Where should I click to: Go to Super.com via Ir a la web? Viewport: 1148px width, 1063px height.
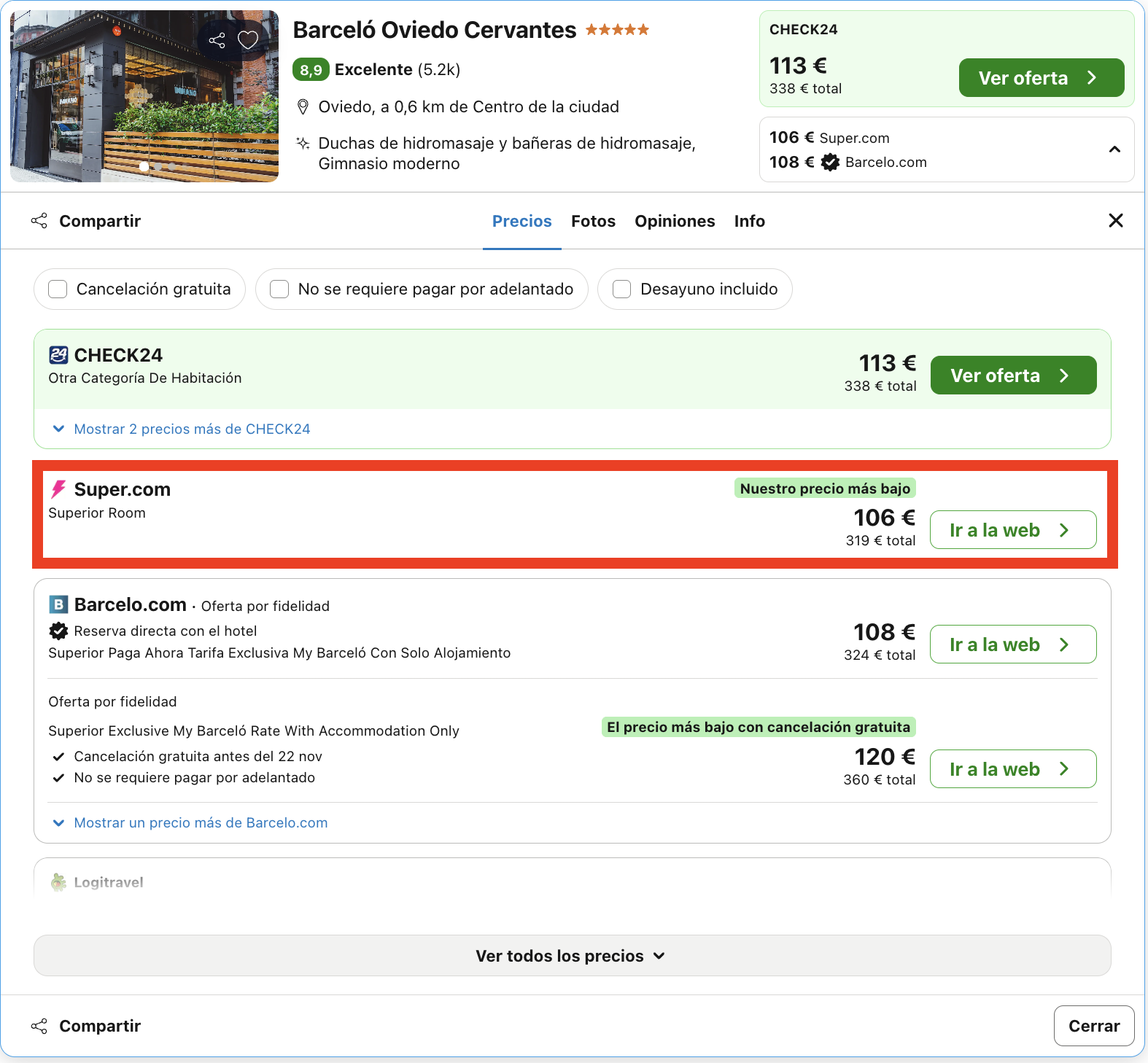tap(1013, 530)
